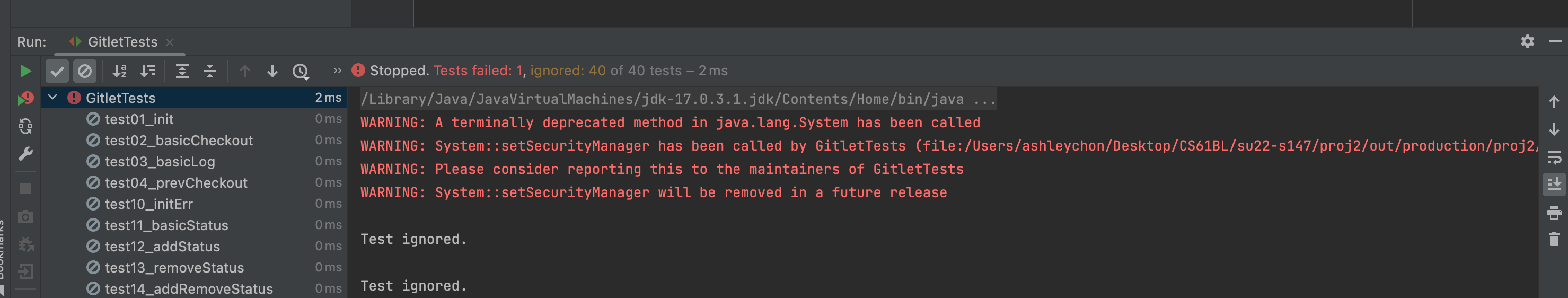Viewport: 1568px width, 298px height.
Task: Sort tests by duration
Action: click(x=148, y=71)
